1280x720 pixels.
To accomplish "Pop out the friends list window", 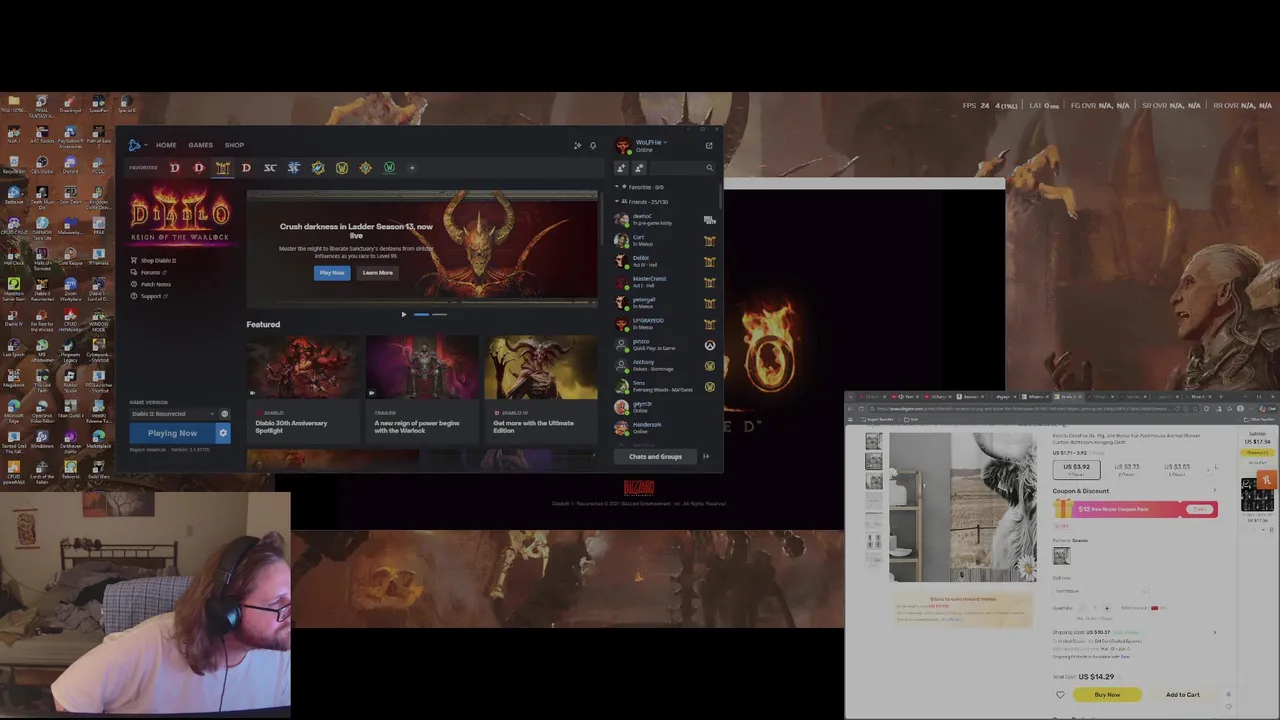I will pos(709,146).
